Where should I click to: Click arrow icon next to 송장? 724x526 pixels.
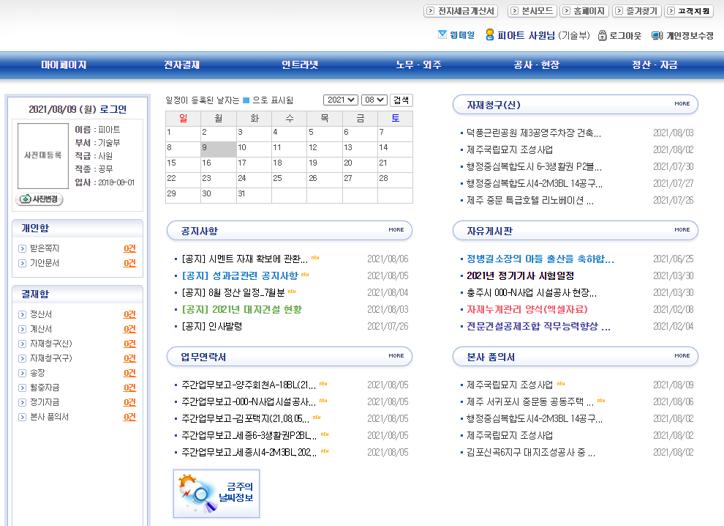point(22,373)
